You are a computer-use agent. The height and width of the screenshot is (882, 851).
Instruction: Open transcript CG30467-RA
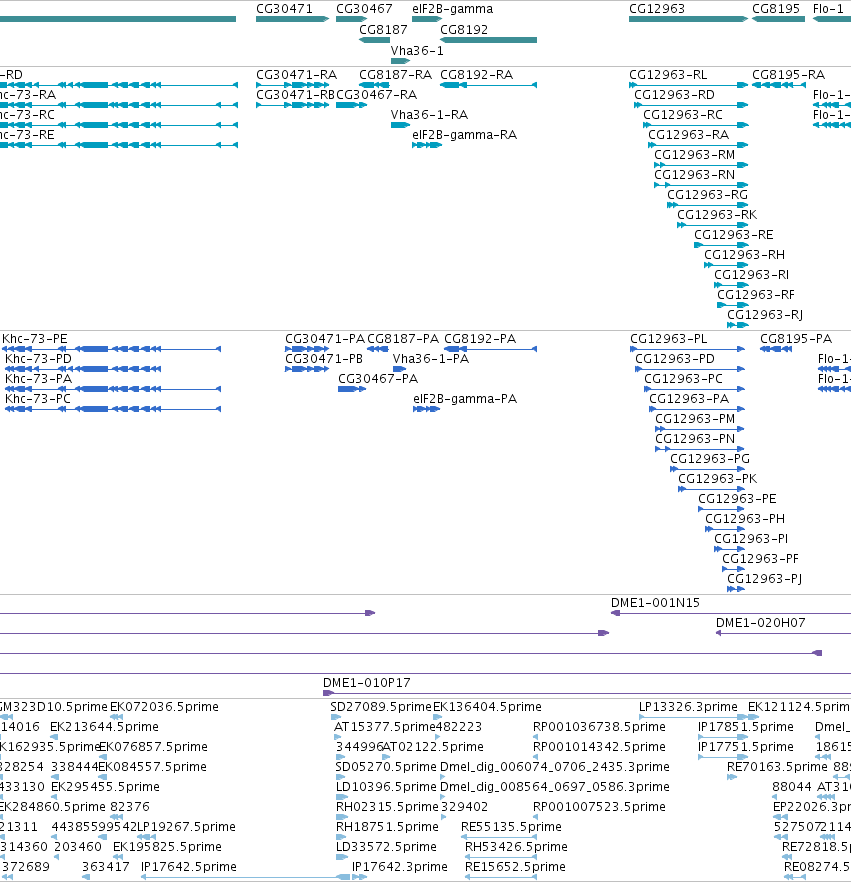[x=376, y=95]
